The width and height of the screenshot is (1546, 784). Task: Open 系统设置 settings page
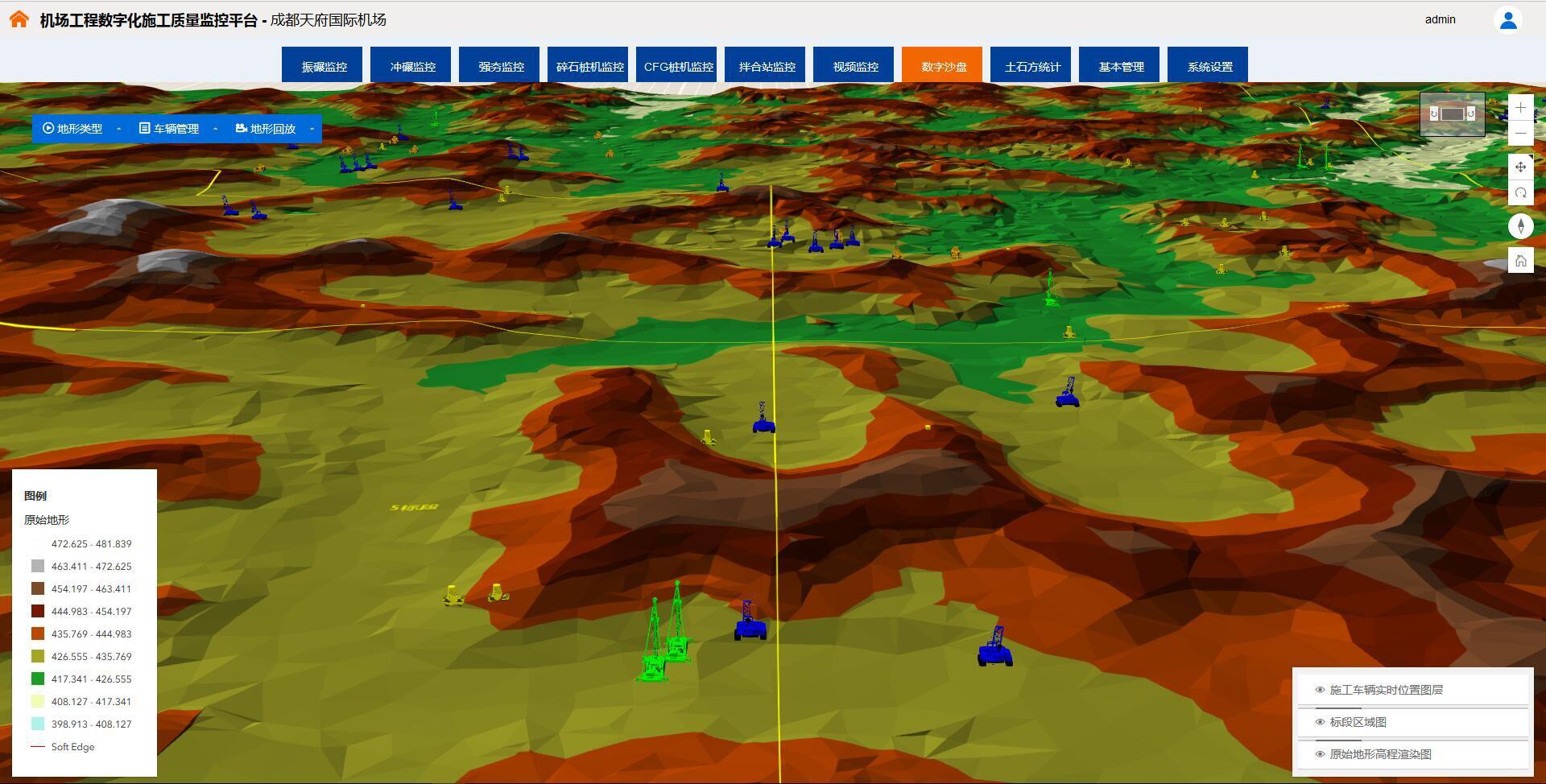1208,66
